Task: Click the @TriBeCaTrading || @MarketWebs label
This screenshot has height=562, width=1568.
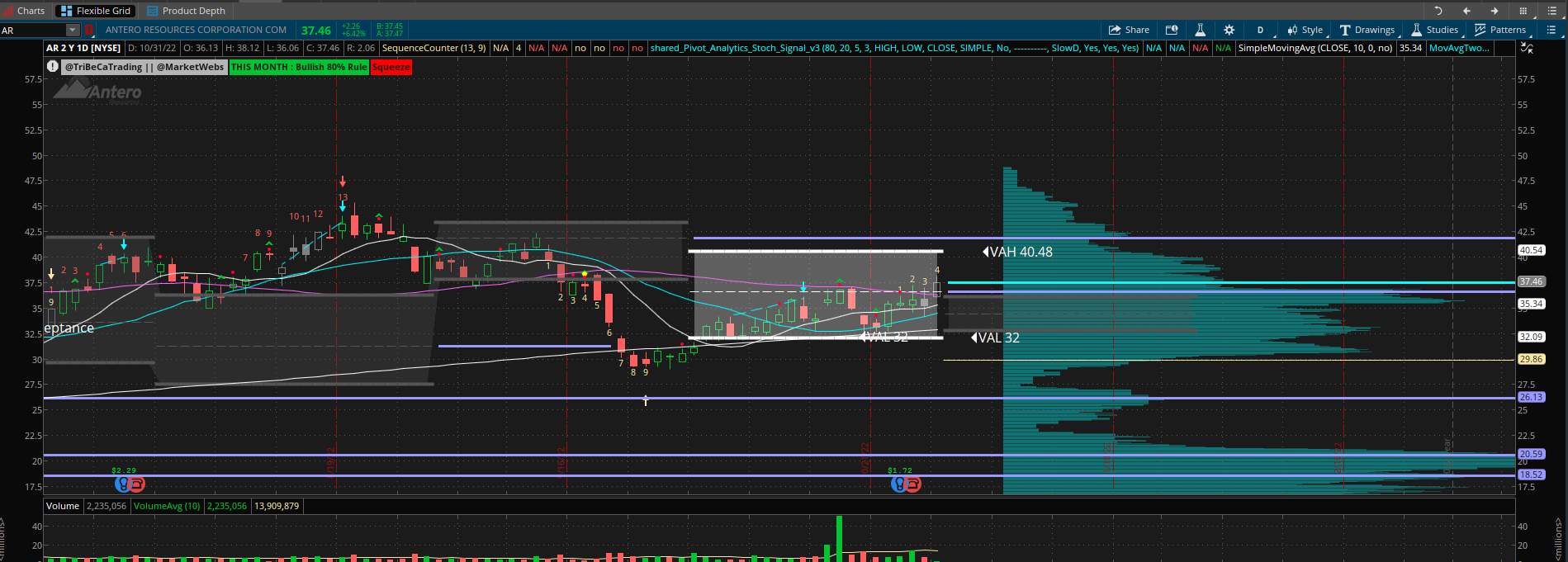Action: [x=144, y=67]
